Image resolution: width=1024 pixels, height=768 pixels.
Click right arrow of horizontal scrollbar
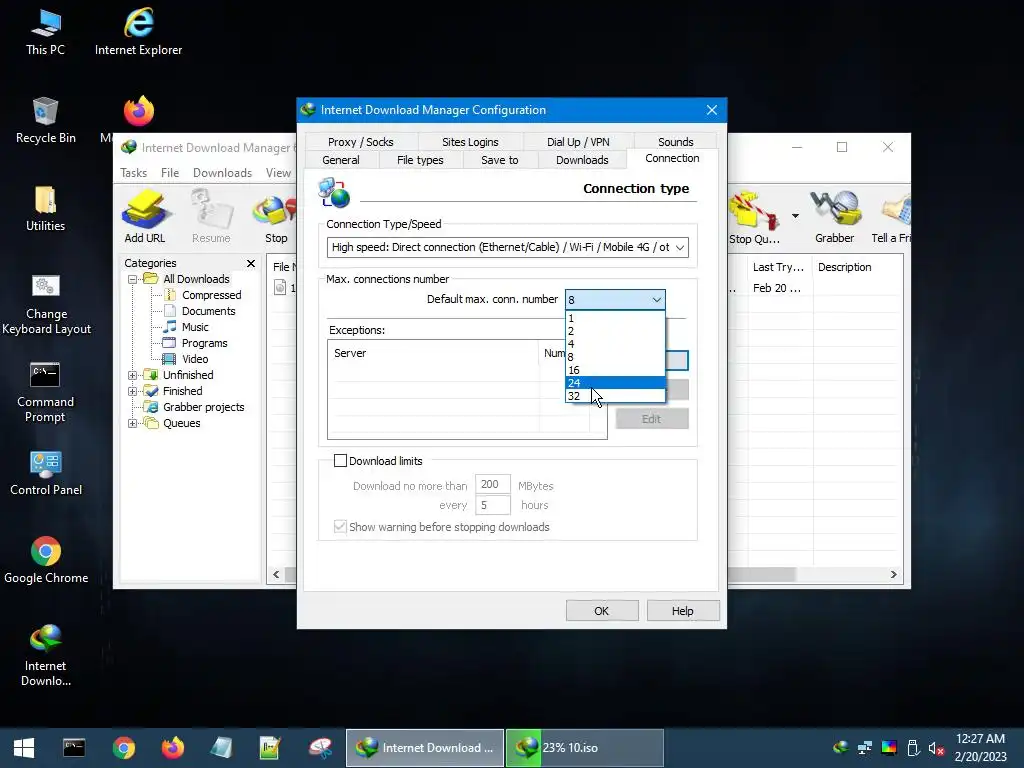[893, 575]
